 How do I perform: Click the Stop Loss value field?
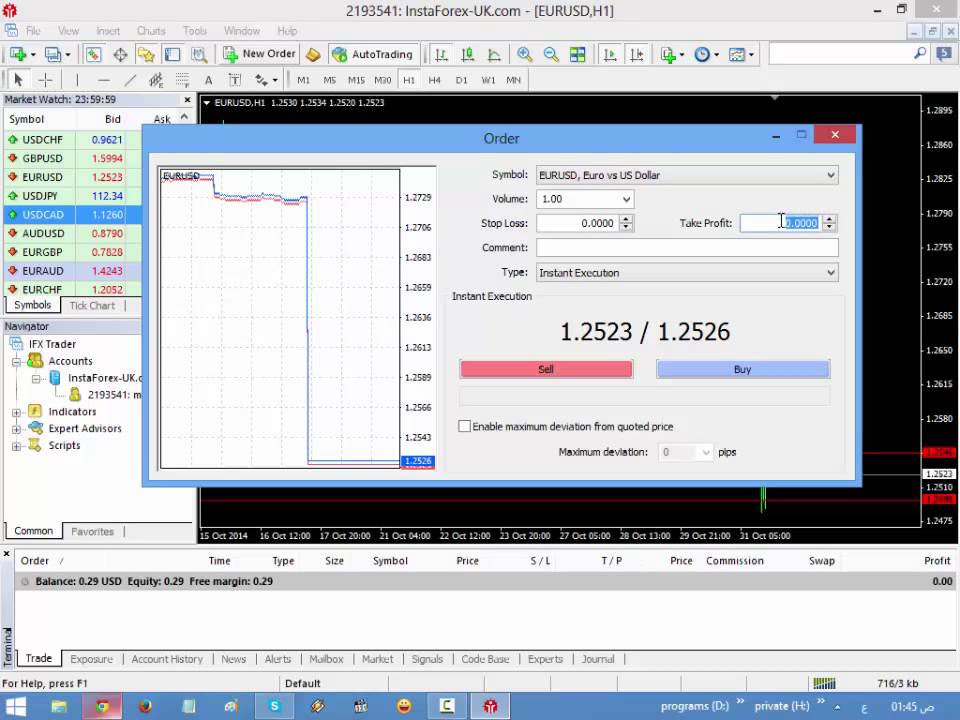(x=577, y=223)
